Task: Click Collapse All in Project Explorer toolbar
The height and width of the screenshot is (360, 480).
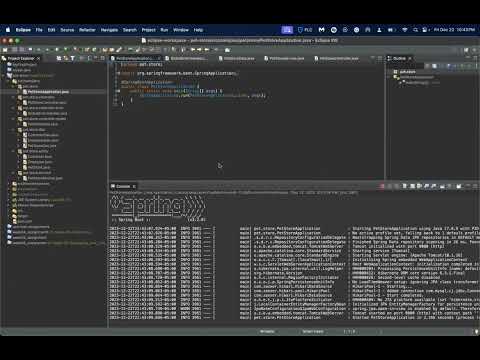Action: 59,59
